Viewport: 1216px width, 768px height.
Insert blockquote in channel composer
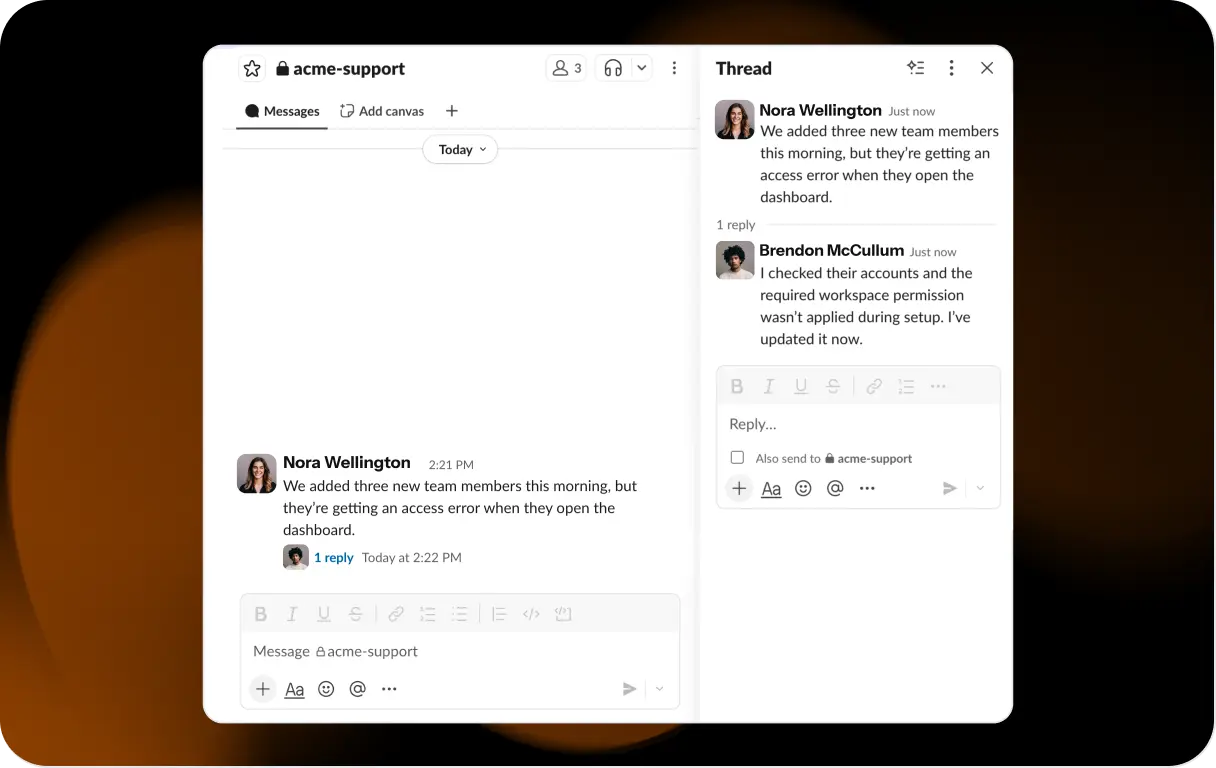(500, 614)
